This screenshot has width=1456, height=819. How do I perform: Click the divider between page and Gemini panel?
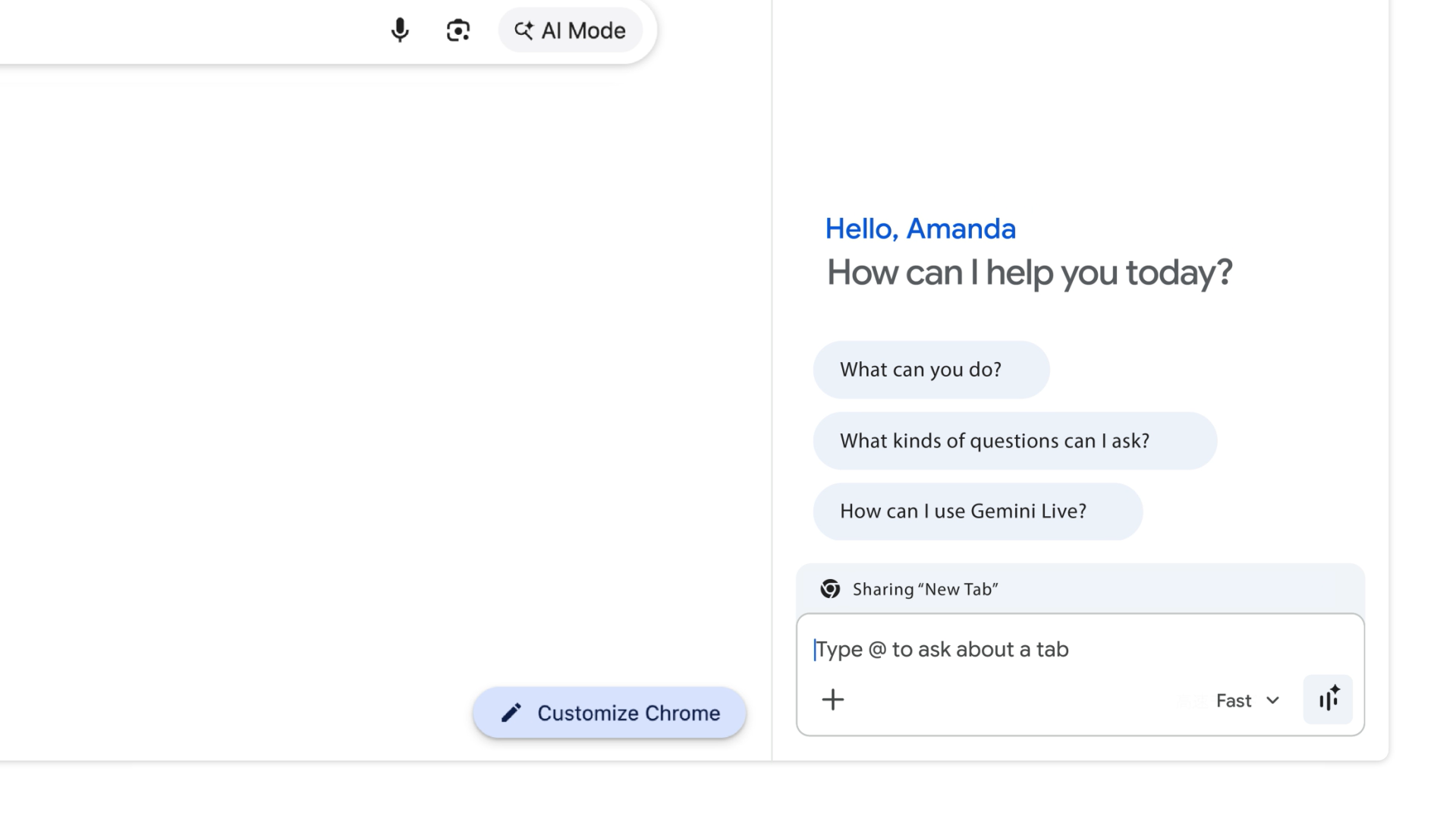click(x=772, y=380)
